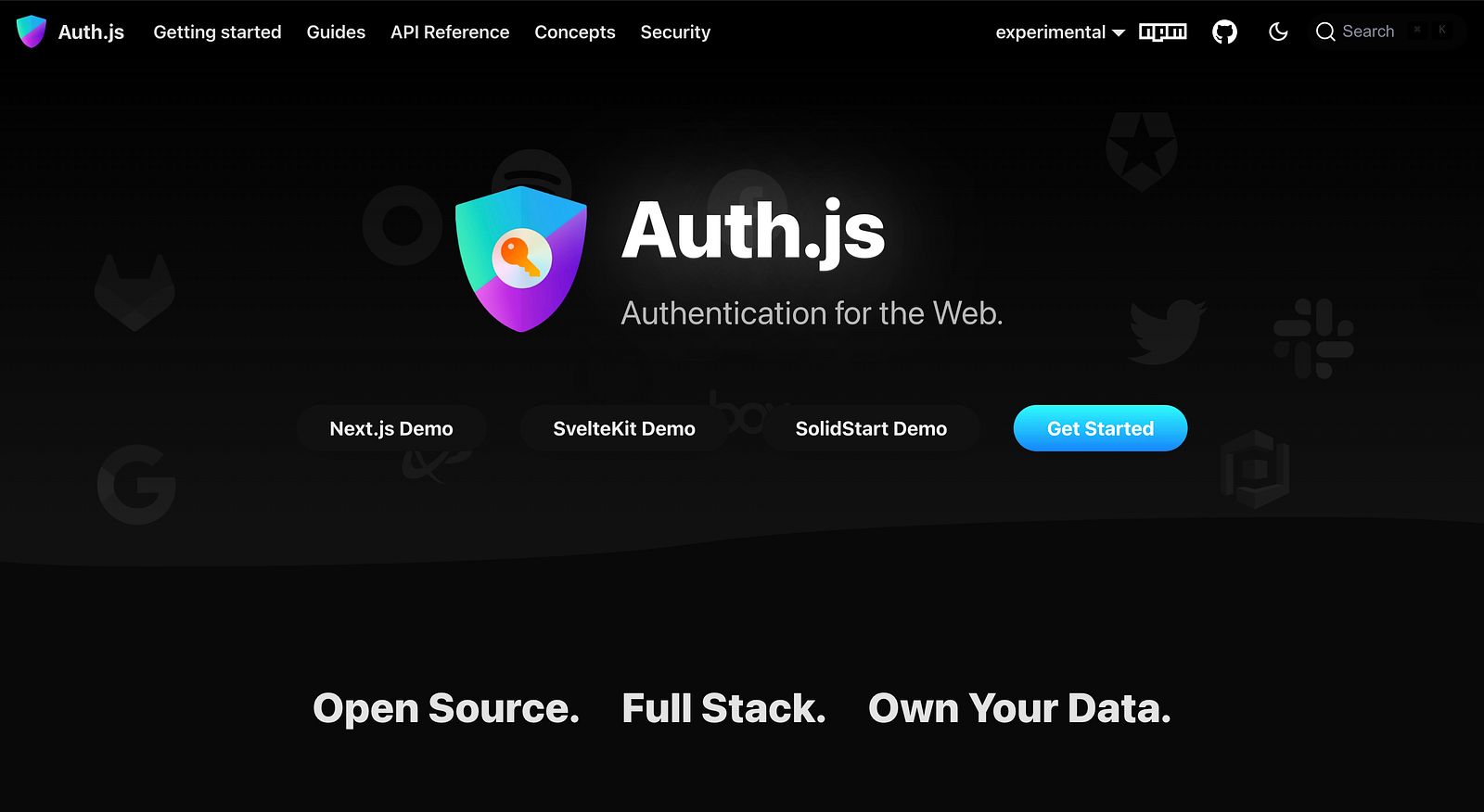
Task: Open API Reference in the navbar
Action: pyautogui.click(x=450, y=32)
